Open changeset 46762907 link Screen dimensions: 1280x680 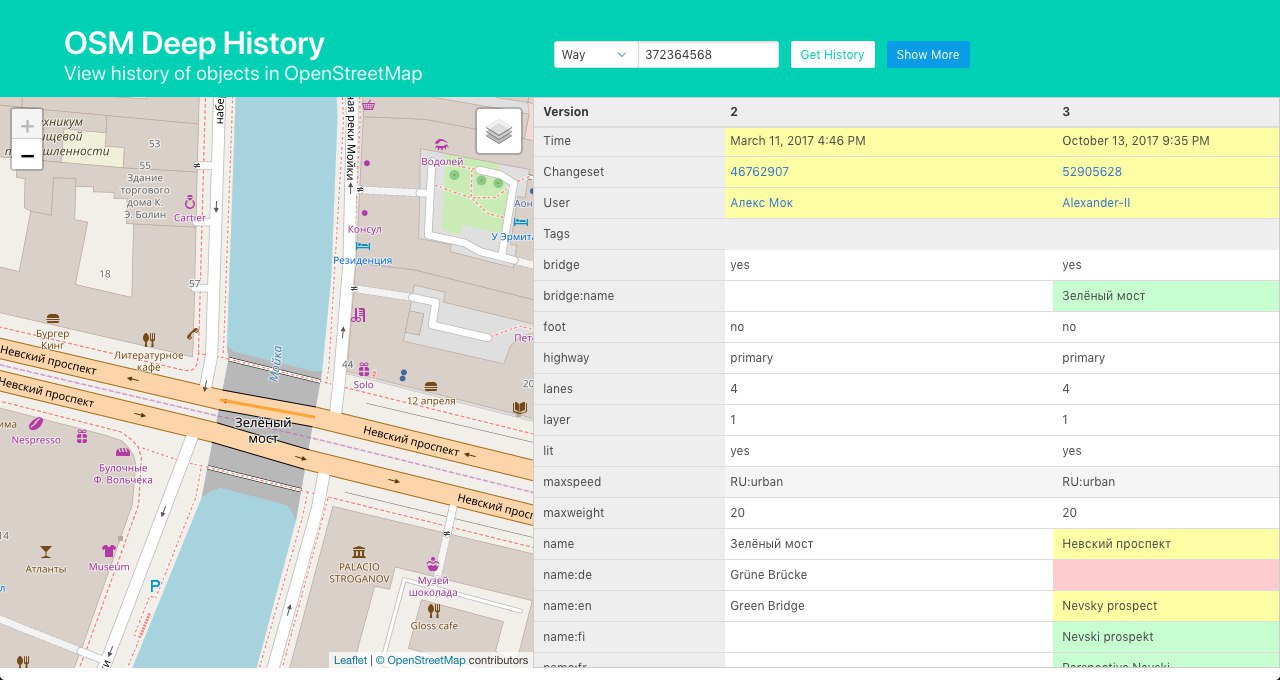coord(759,172)
